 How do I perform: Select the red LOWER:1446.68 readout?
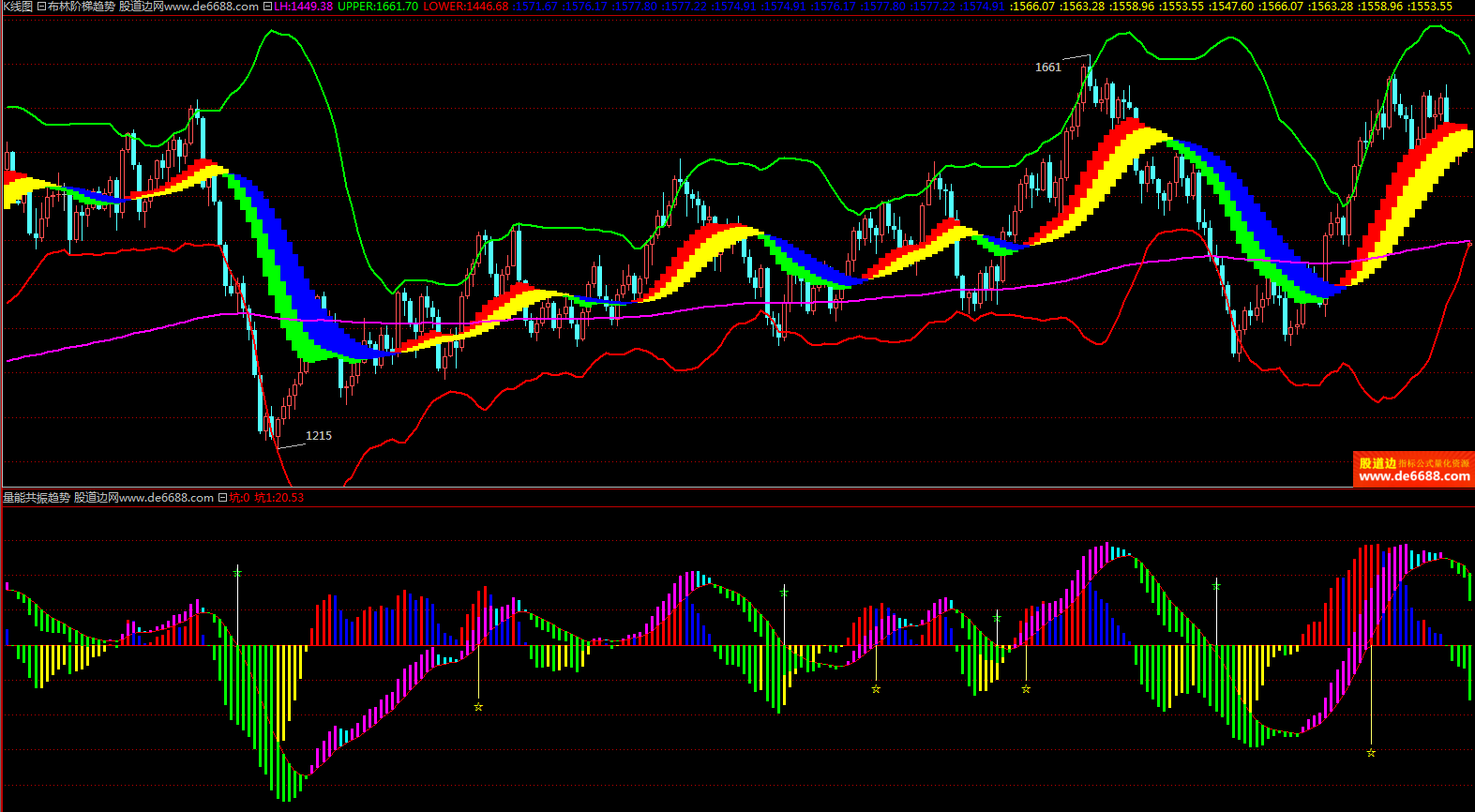[465, 7]
